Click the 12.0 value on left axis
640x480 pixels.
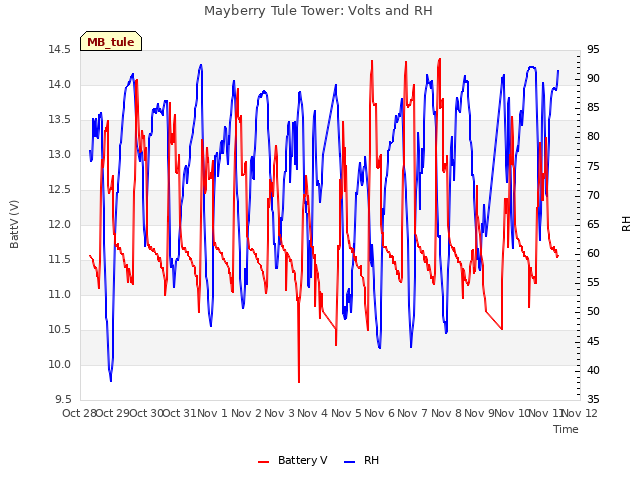pyautogui.click(x=60, y=224)
